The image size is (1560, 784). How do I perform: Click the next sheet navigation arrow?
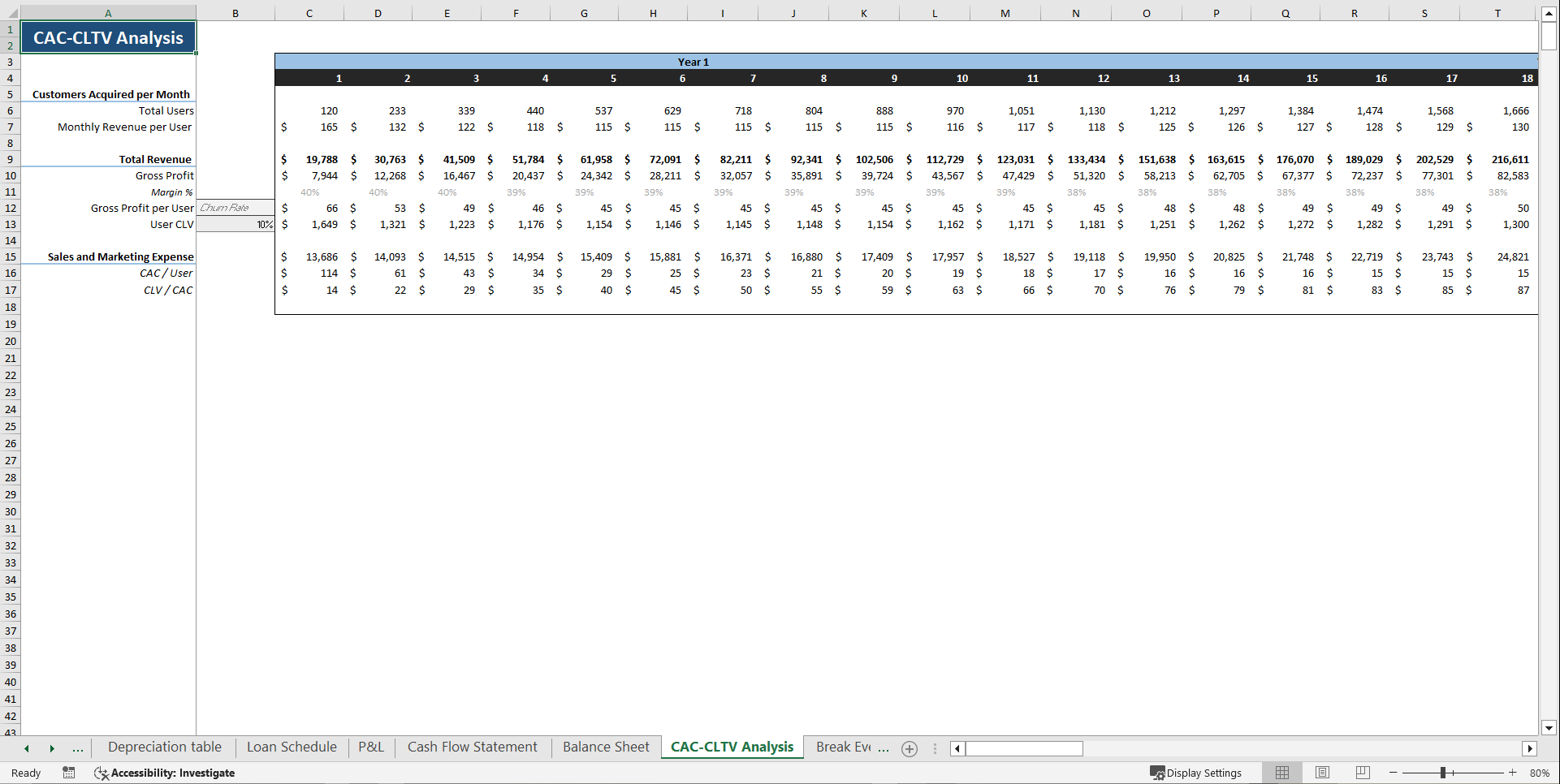point(52,747)
